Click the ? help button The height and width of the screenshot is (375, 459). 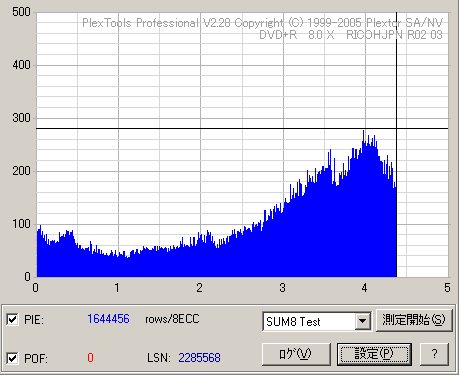pyautogui.click(x=434, y=354)
